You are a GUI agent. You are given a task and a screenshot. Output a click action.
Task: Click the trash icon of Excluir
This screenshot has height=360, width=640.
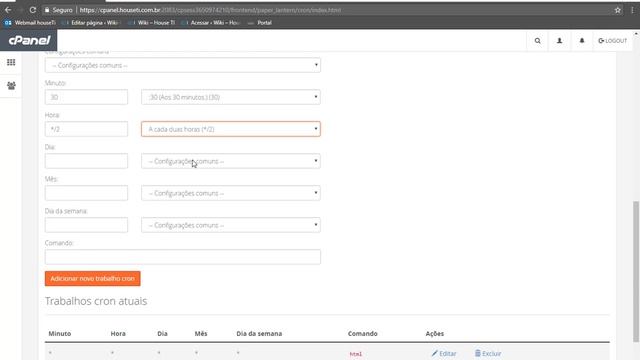478,353
